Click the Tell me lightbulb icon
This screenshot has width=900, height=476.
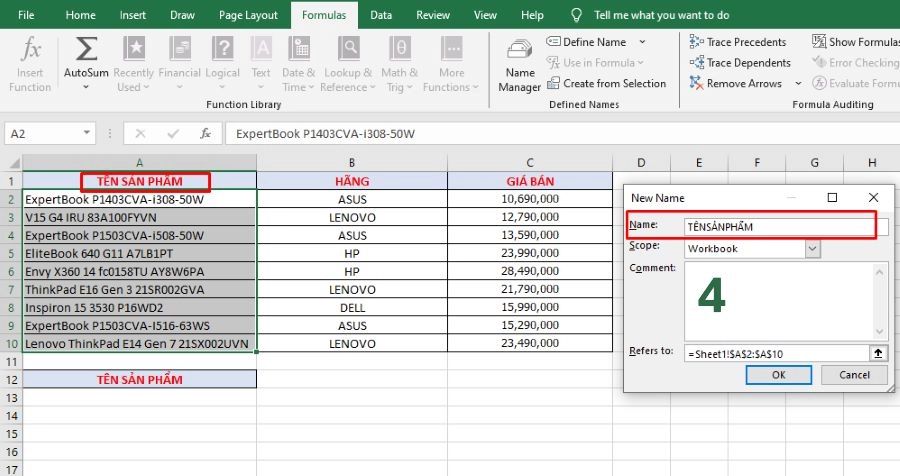coord(576,15)
